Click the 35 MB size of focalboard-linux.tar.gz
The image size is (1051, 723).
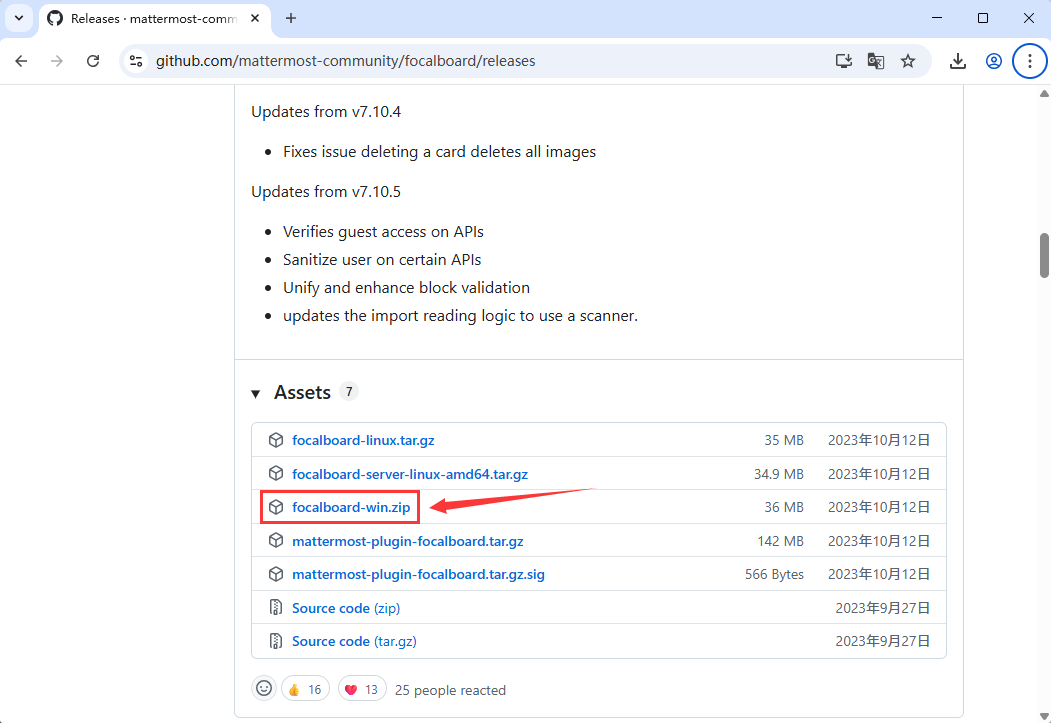[784, 440]
